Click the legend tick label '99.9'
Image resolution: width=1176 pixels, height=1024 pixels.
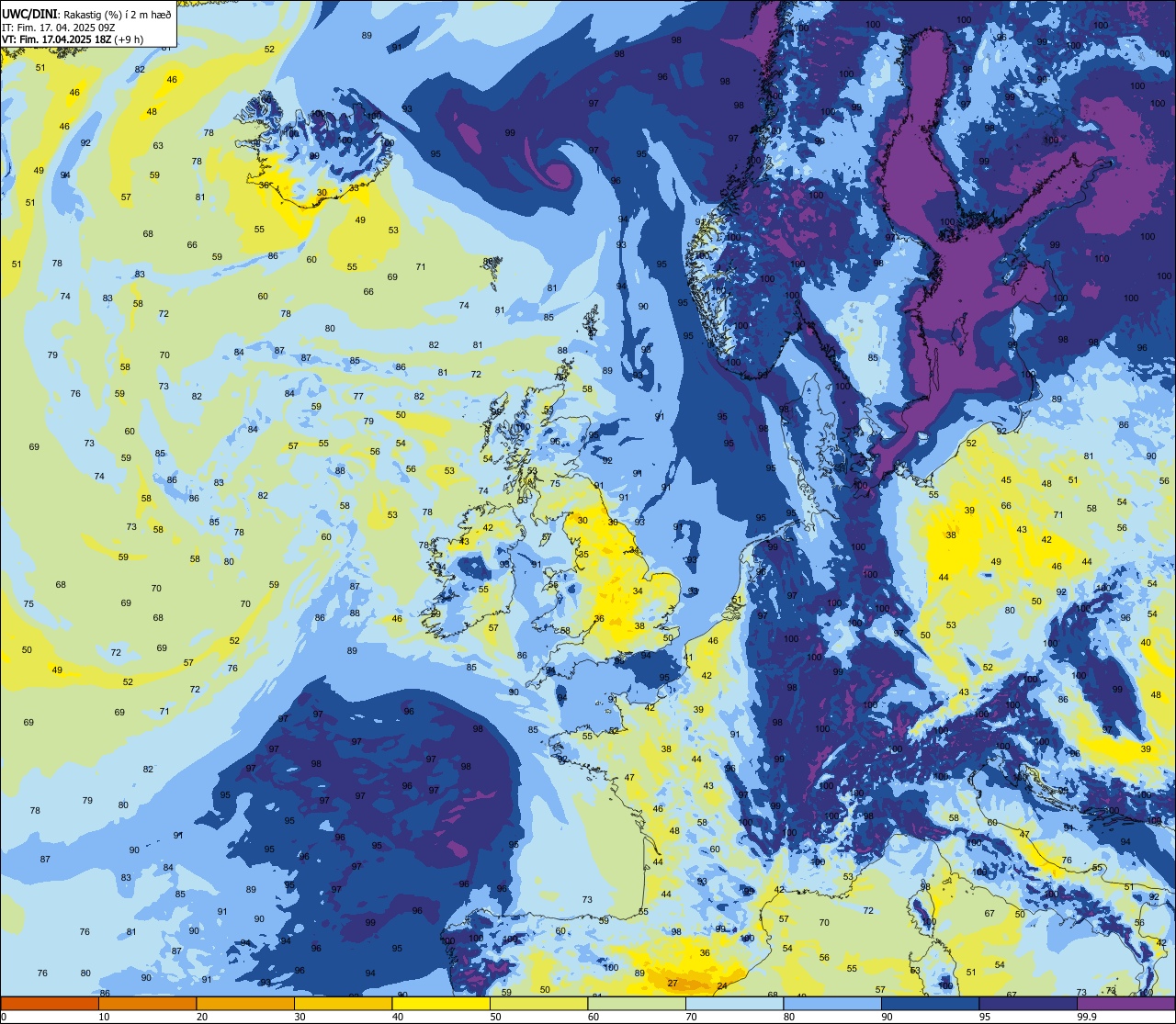pyautogui.click(x=1087, y=1017)
